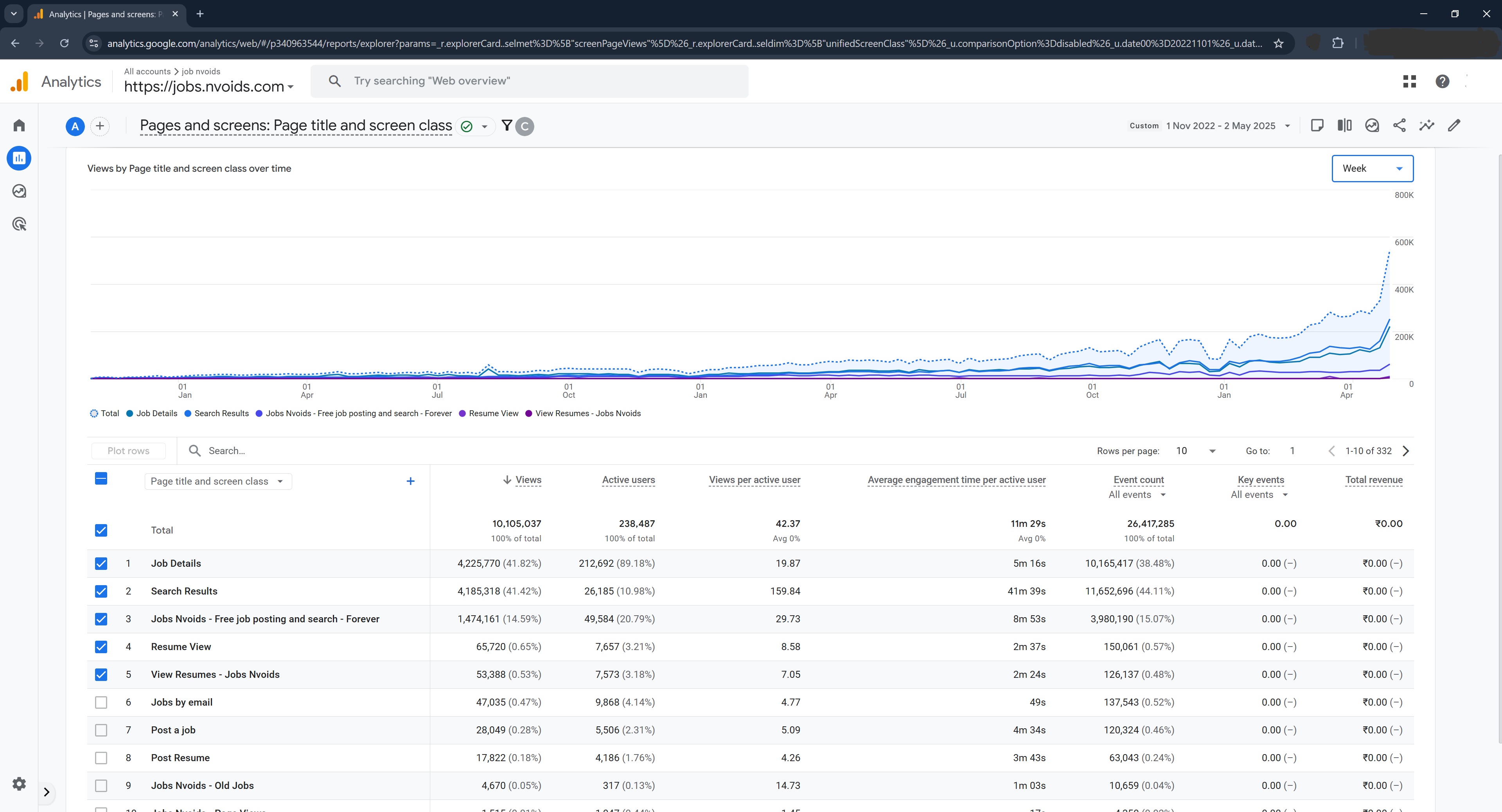Click the table search magnifier icon

click(x=195, y=451)
